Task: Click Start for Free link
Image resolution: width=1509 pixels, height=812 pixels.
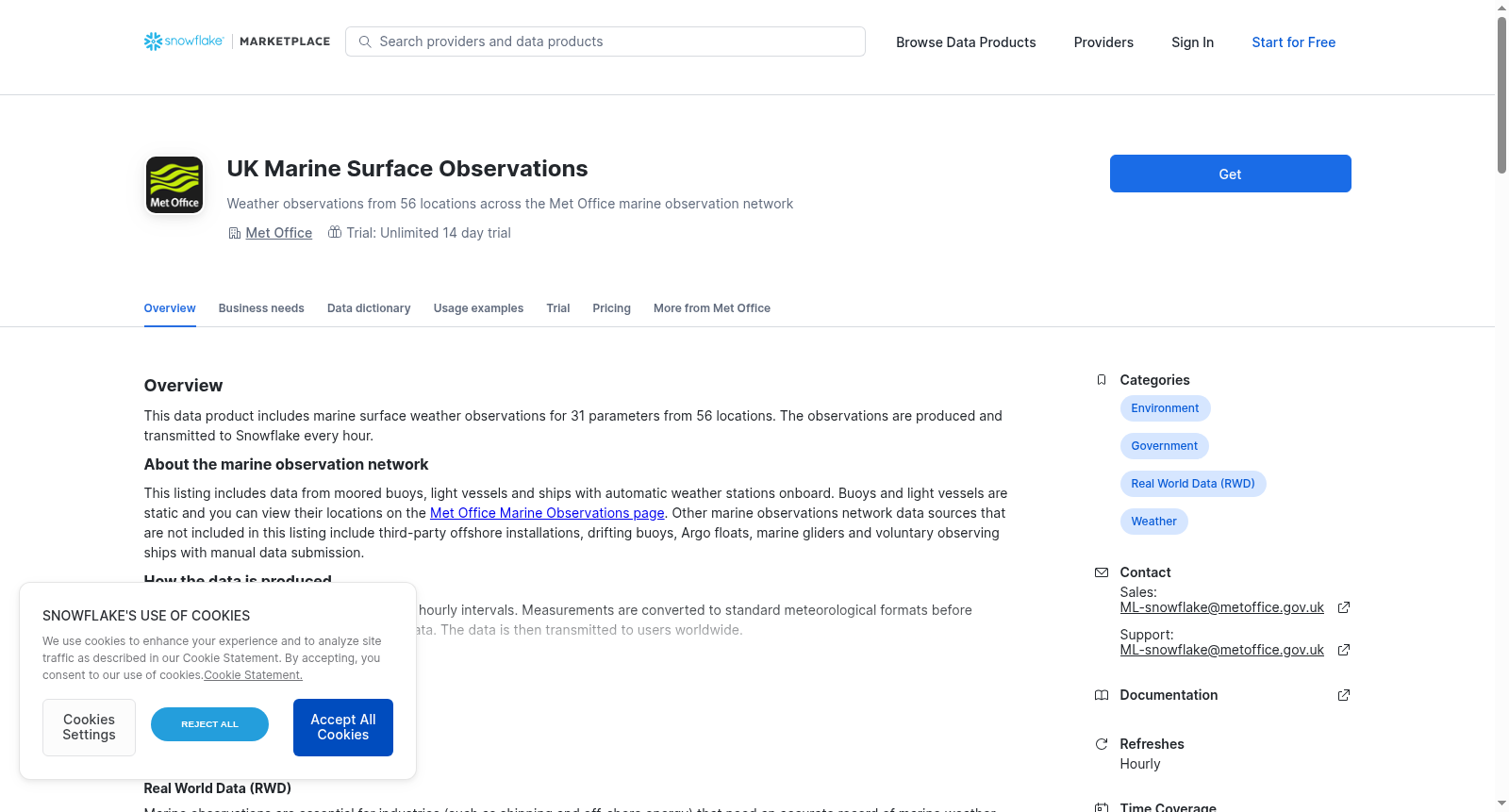Action: (x=1293, y=42)
